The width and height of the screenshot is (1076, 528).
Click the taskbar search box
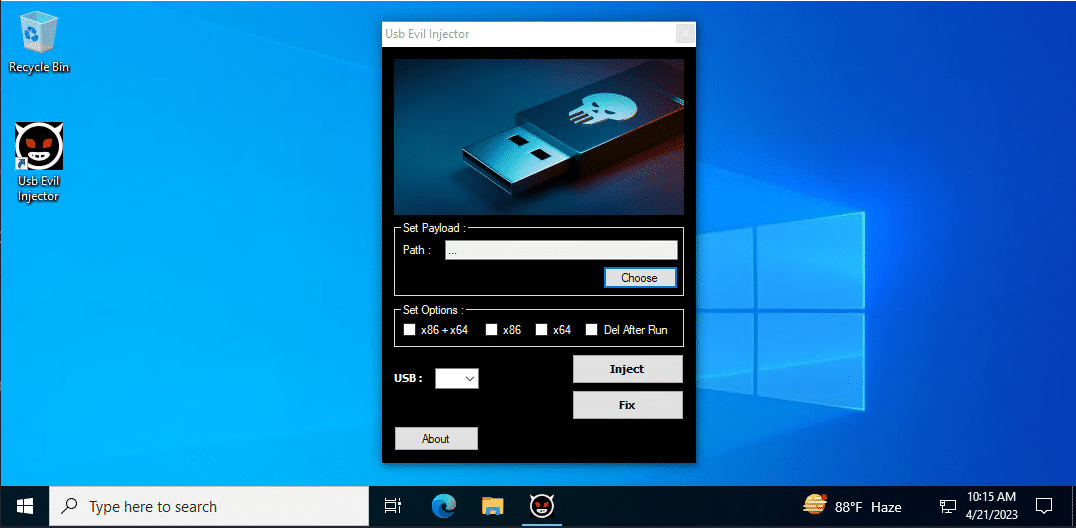pyautogui.click(x=210, y=506)
